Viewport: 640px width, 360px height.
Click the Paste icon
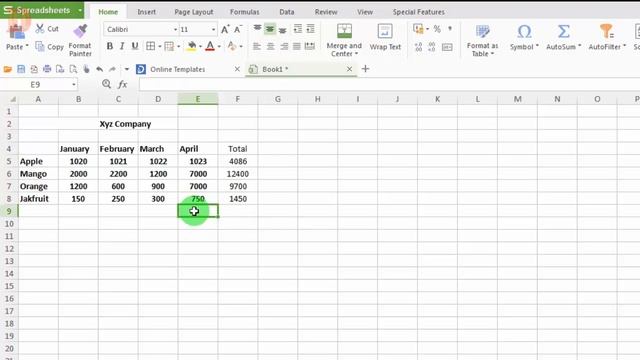coord(16,32)
